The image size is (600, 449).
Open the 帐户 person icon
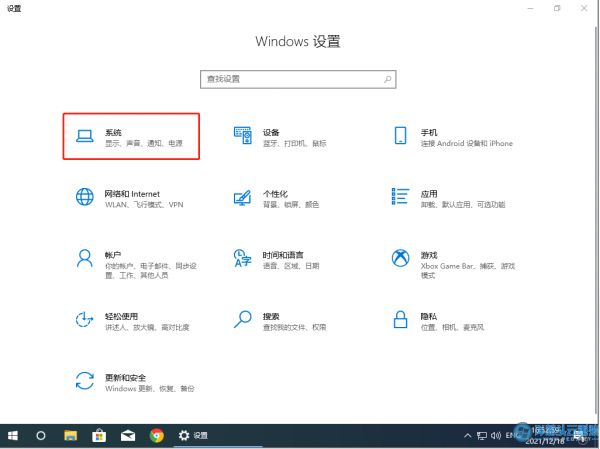pyautogui.click(x=85, y=258)
